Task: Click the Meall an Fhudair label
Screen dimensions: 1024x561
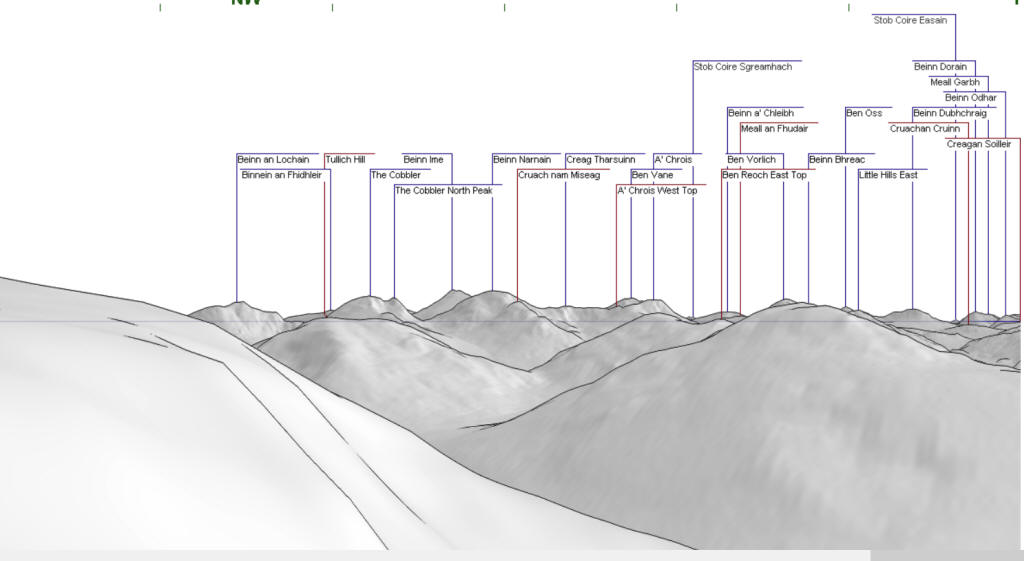Action: [x=774, y=129]
